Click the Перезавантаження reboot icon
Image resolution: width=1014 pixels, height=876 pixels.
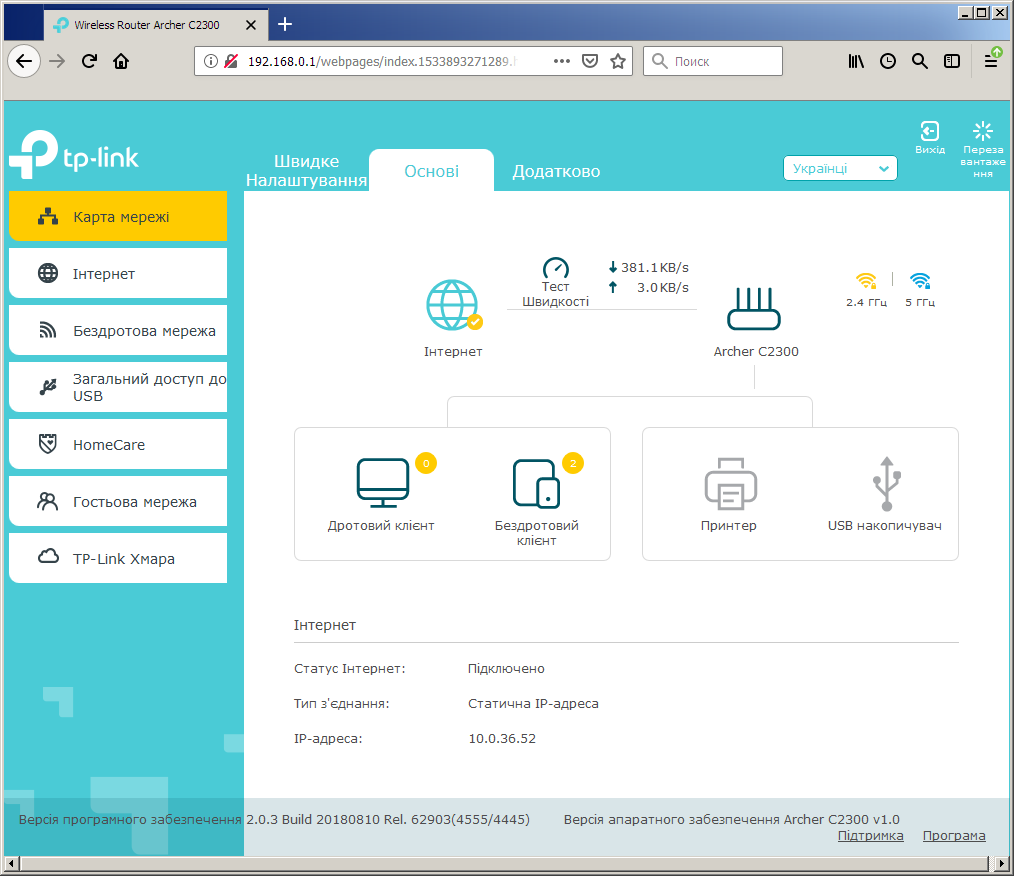click(982, 131)
